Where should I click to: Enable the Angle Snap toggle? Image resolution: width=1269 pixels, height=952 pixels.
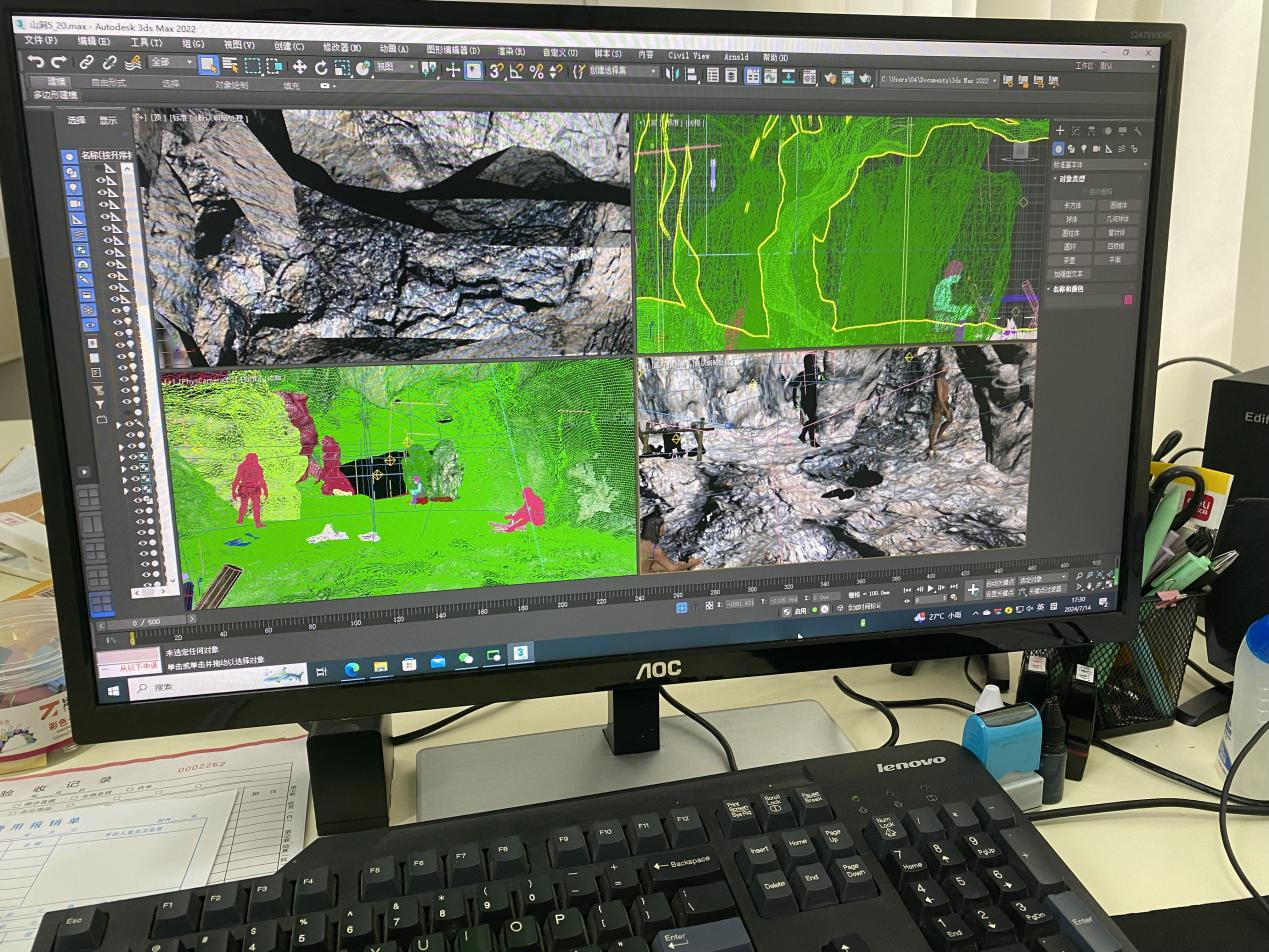click(516, 71)
